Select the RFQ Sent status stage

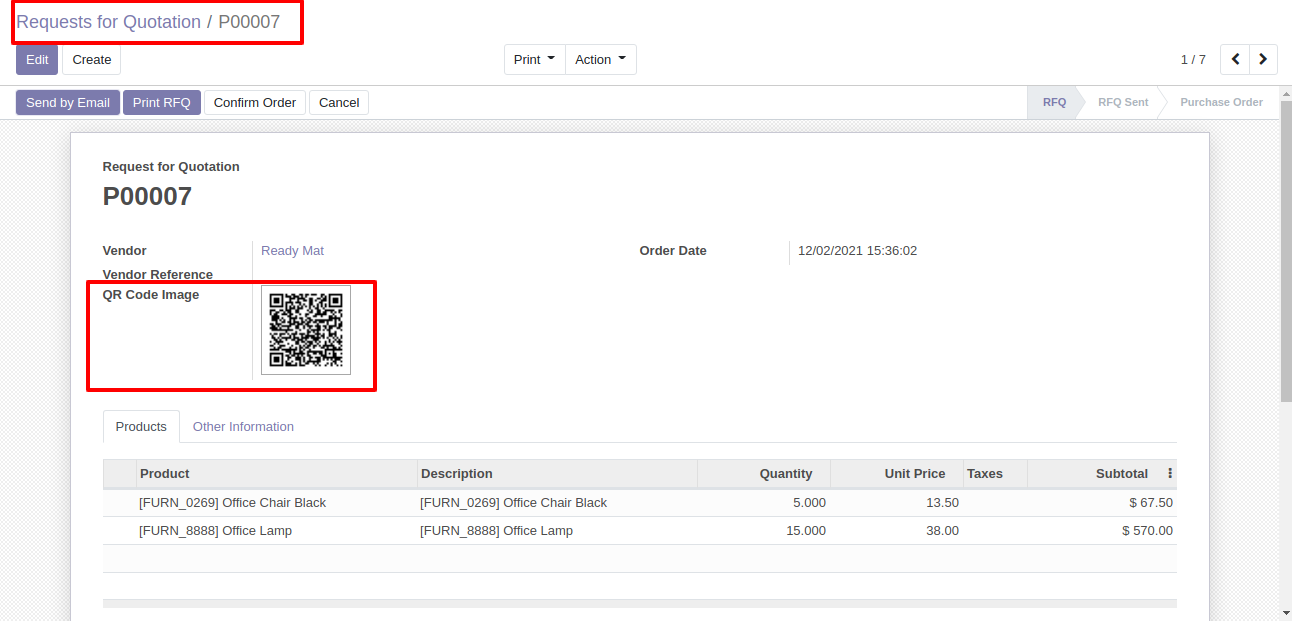click(1122, 103)
